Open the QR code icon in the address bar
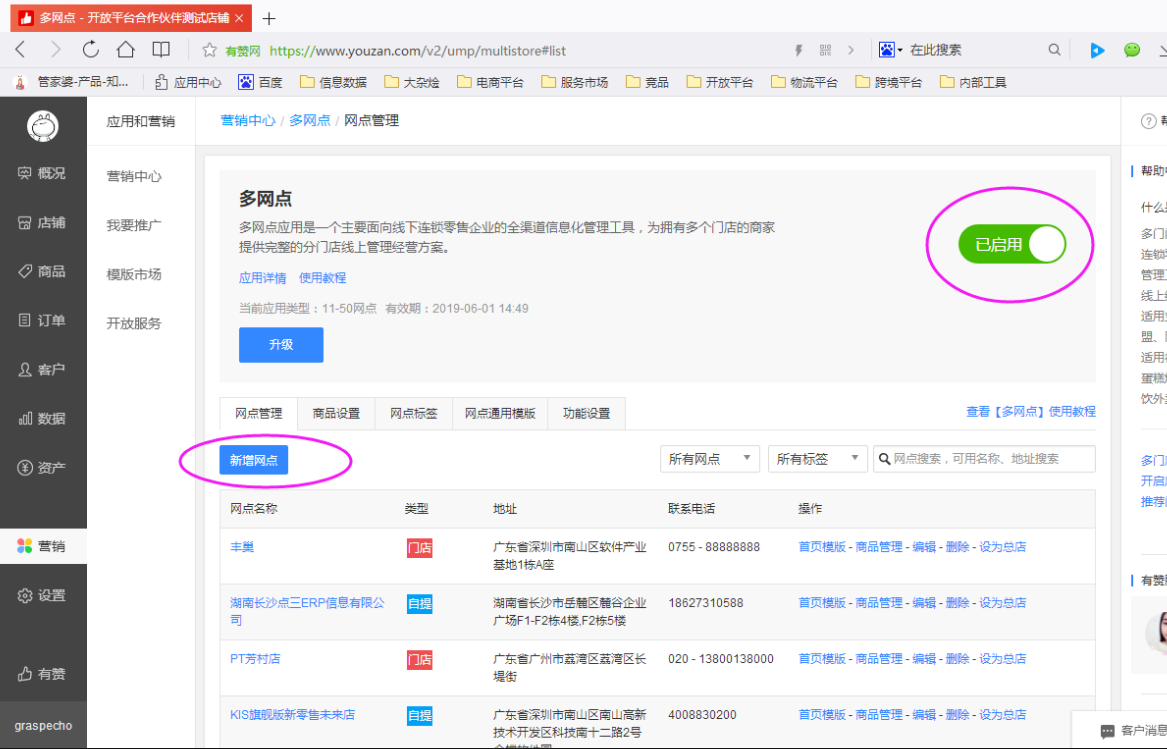 coord(825,50)
